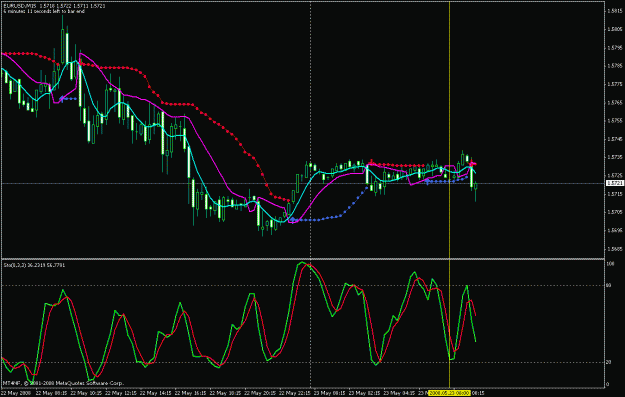Click the stochastic 20 level label
625x397 pixels.
(x=609, y=362)
